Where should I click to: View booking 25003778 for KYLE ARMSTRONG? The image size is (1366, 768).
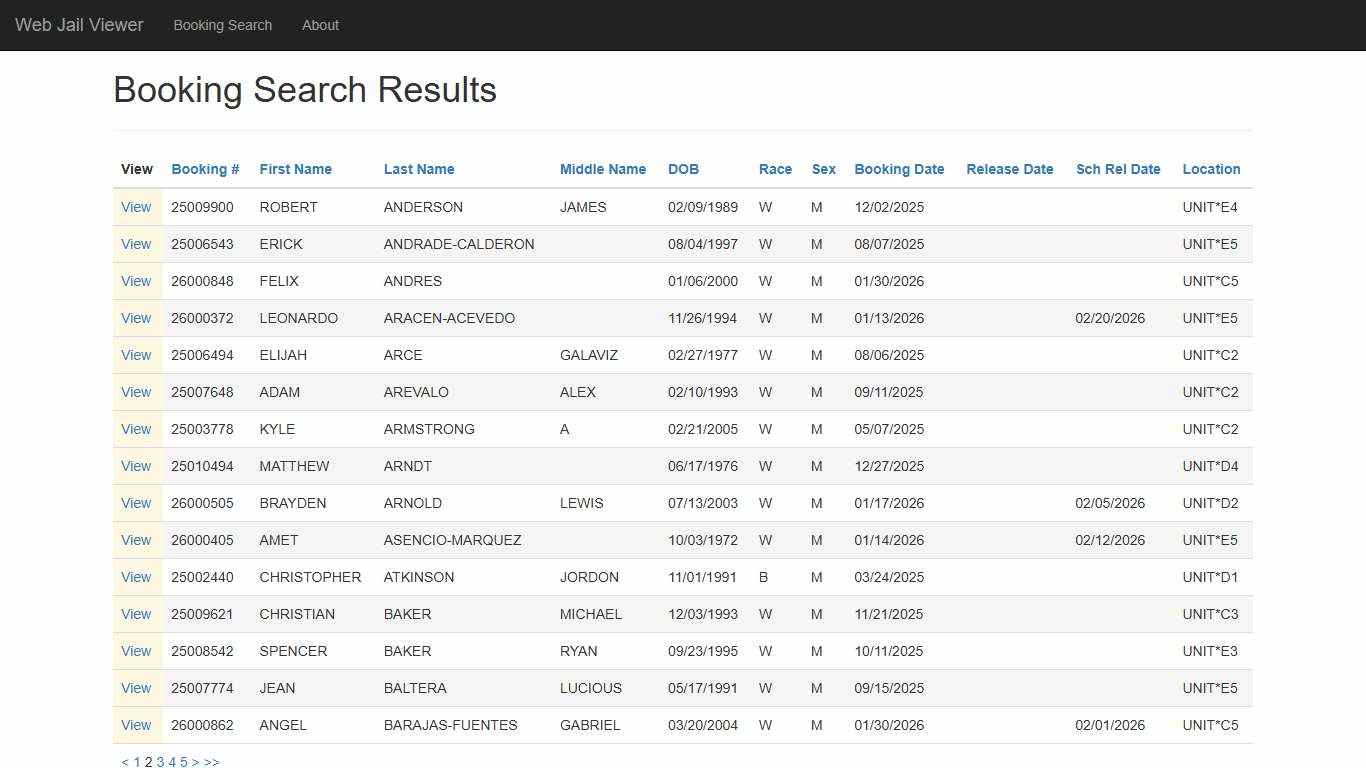click(x=136, y=429)
